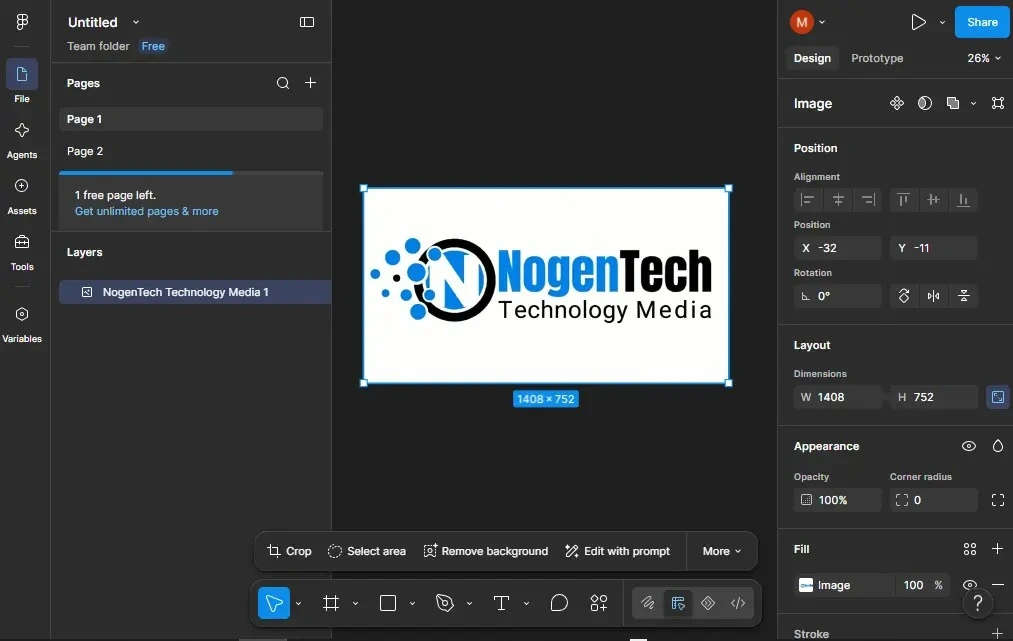This screenshot has height=641, width=1013.
Task: Flip the image vertically
Action: 963,296
